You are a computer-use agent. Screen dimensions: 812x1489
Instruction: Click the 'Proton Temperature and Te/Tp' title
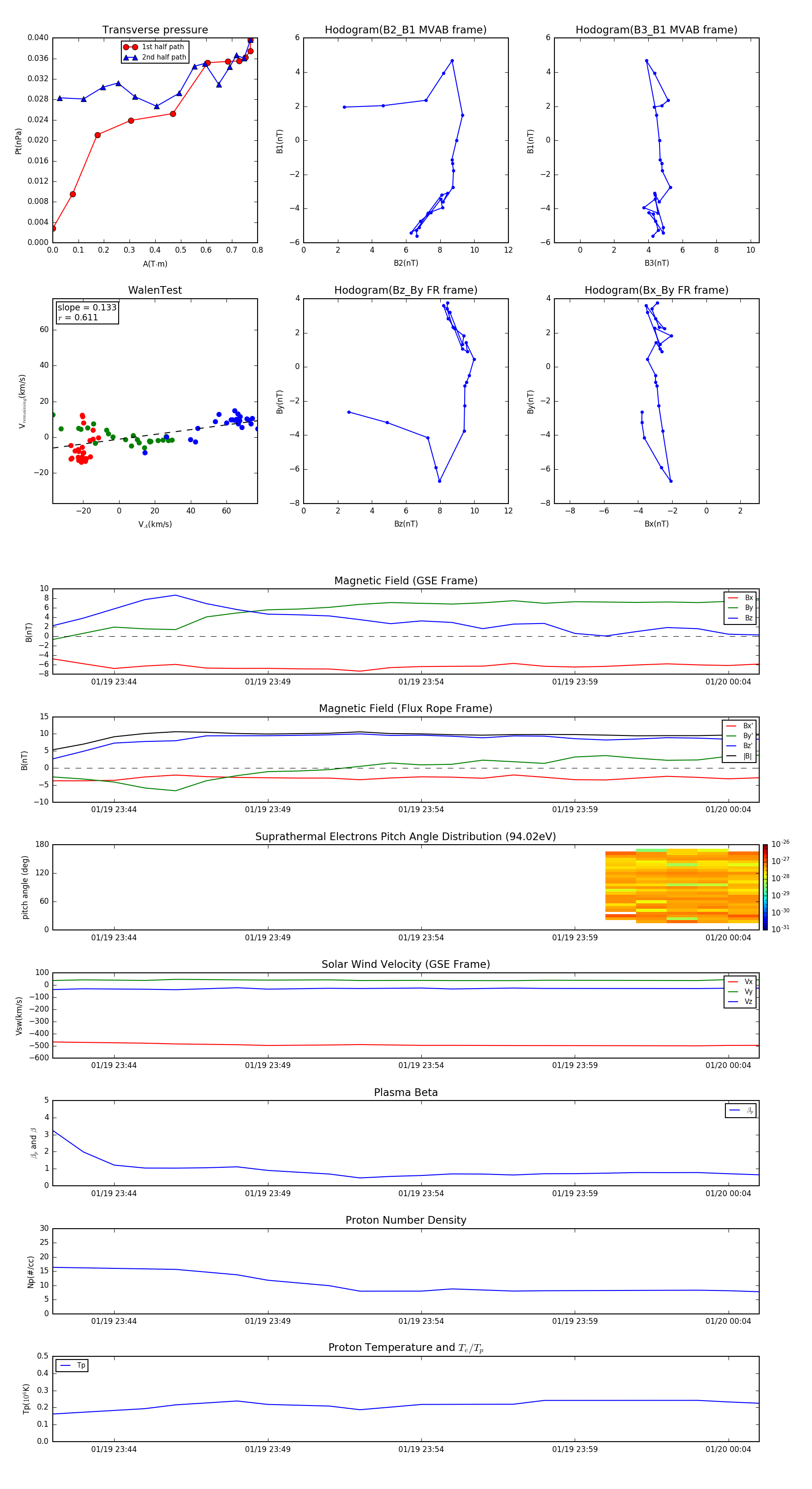[x=406, y=1347]
